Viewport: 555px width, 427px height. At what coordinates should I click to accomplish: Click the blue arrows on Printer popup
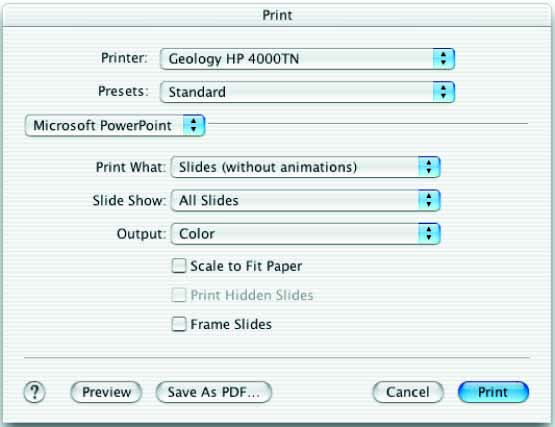coord(444,59)
